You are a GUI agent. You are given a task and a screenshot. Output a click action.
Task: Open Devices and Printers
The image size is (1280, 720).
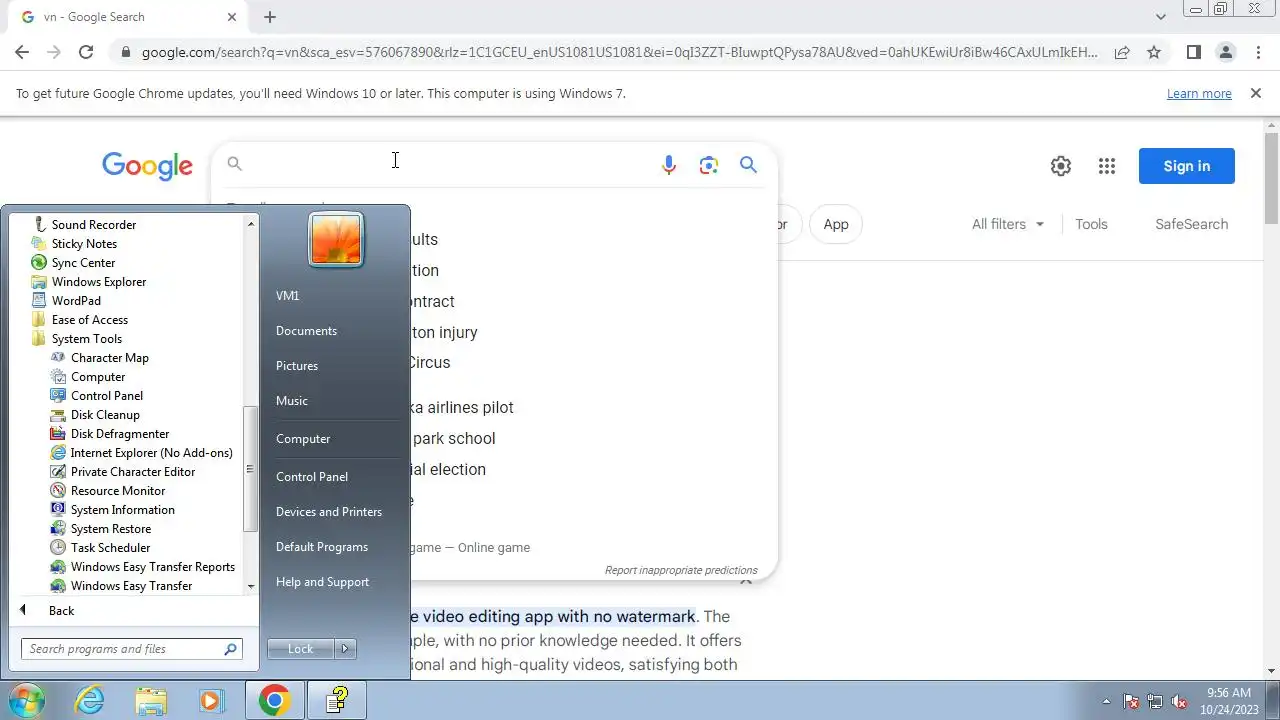click(329, 512)
